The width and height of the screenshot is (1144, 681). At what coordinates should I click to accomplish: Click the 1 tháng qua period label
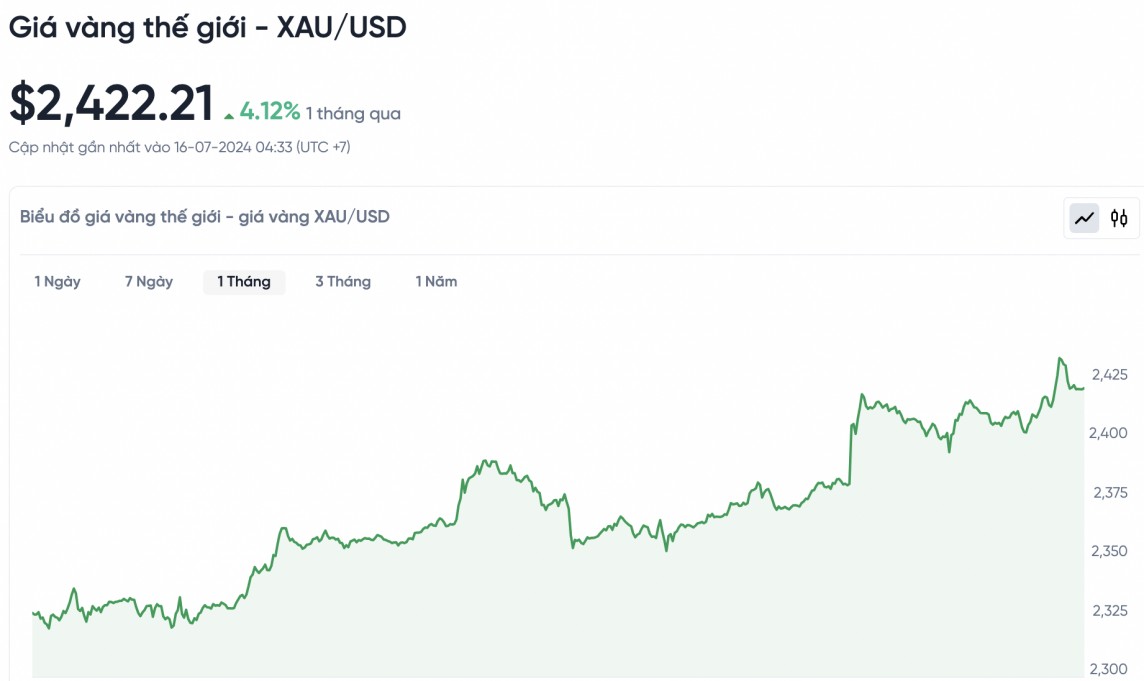pyautogui.click(x=353, y=114)
